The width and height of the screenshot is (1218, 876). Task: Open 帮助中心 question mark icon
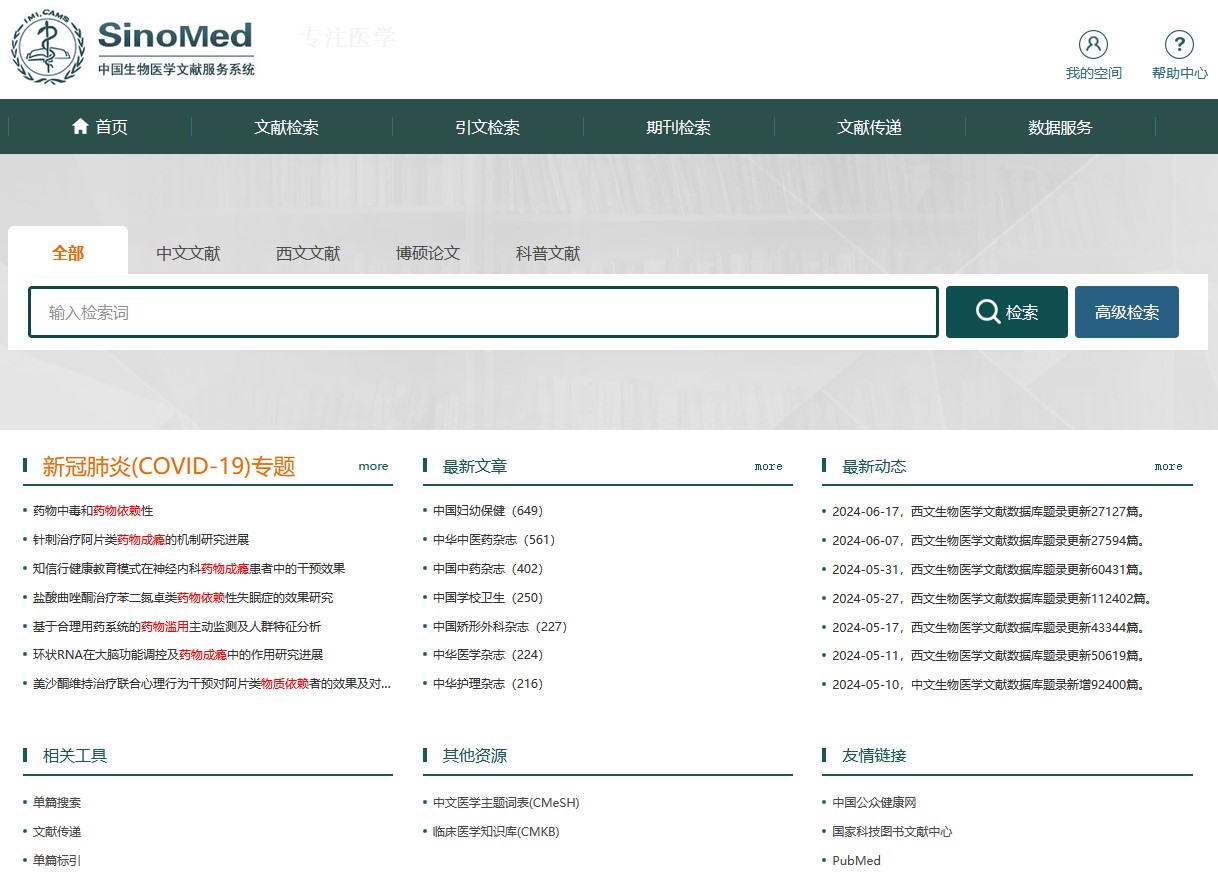pyautogui.click(x=1179, y=44)
